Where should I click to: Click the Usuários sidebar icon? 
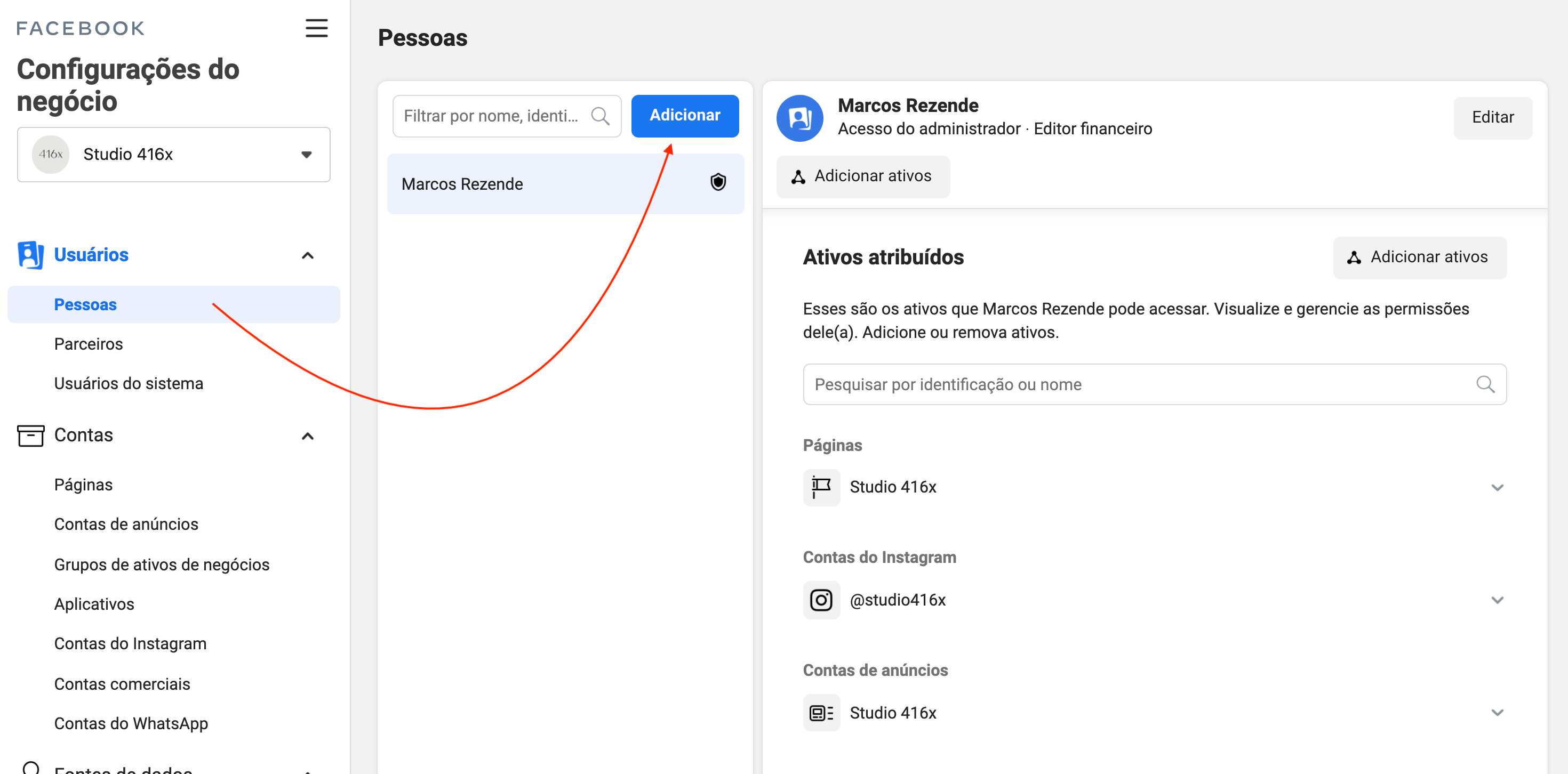point(30,254)
